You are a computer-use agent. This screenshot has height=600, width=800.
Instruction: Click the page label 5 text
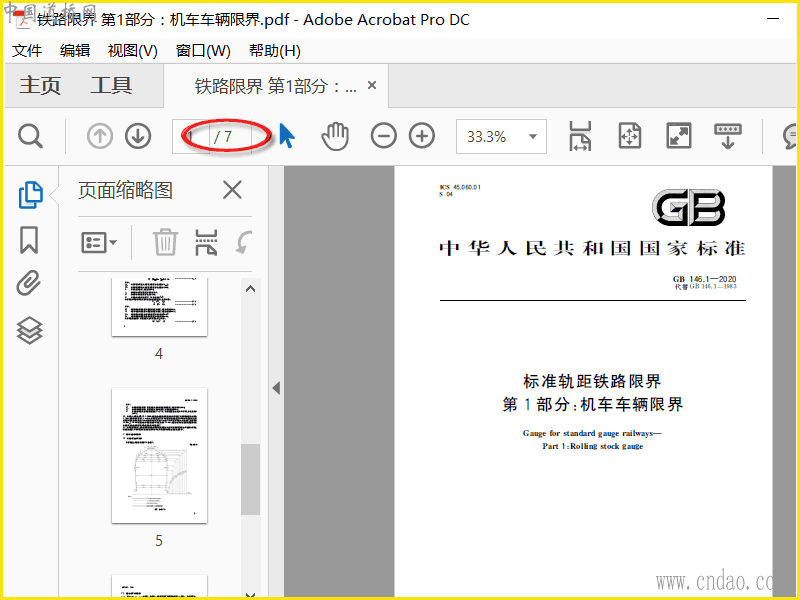coord(159,540)
